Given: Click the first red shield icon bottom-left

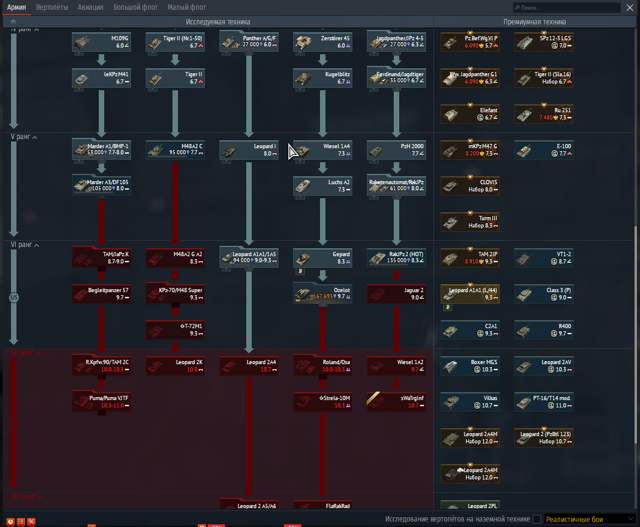Looking at the screenshot, I should click(11, 522).
